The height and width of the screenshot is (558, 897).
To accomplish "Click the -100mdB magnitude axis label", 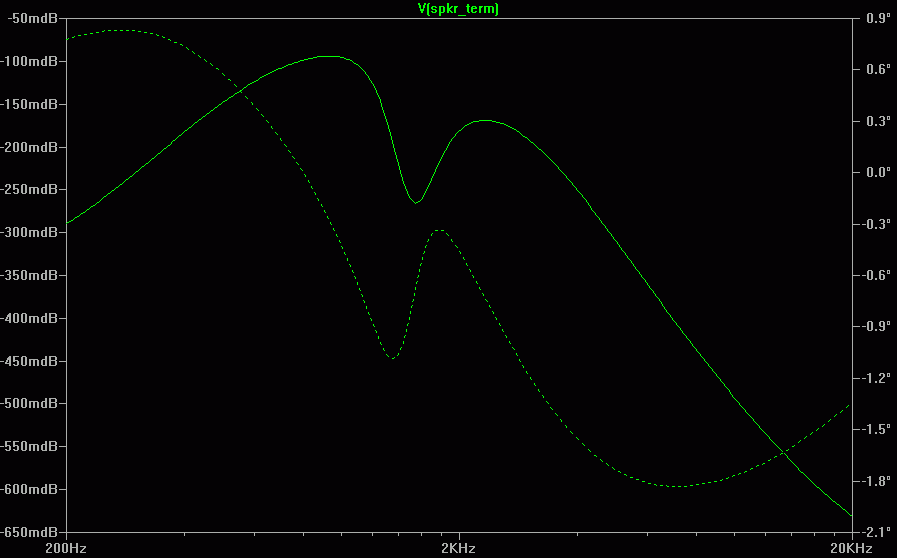I will (30, 61).
